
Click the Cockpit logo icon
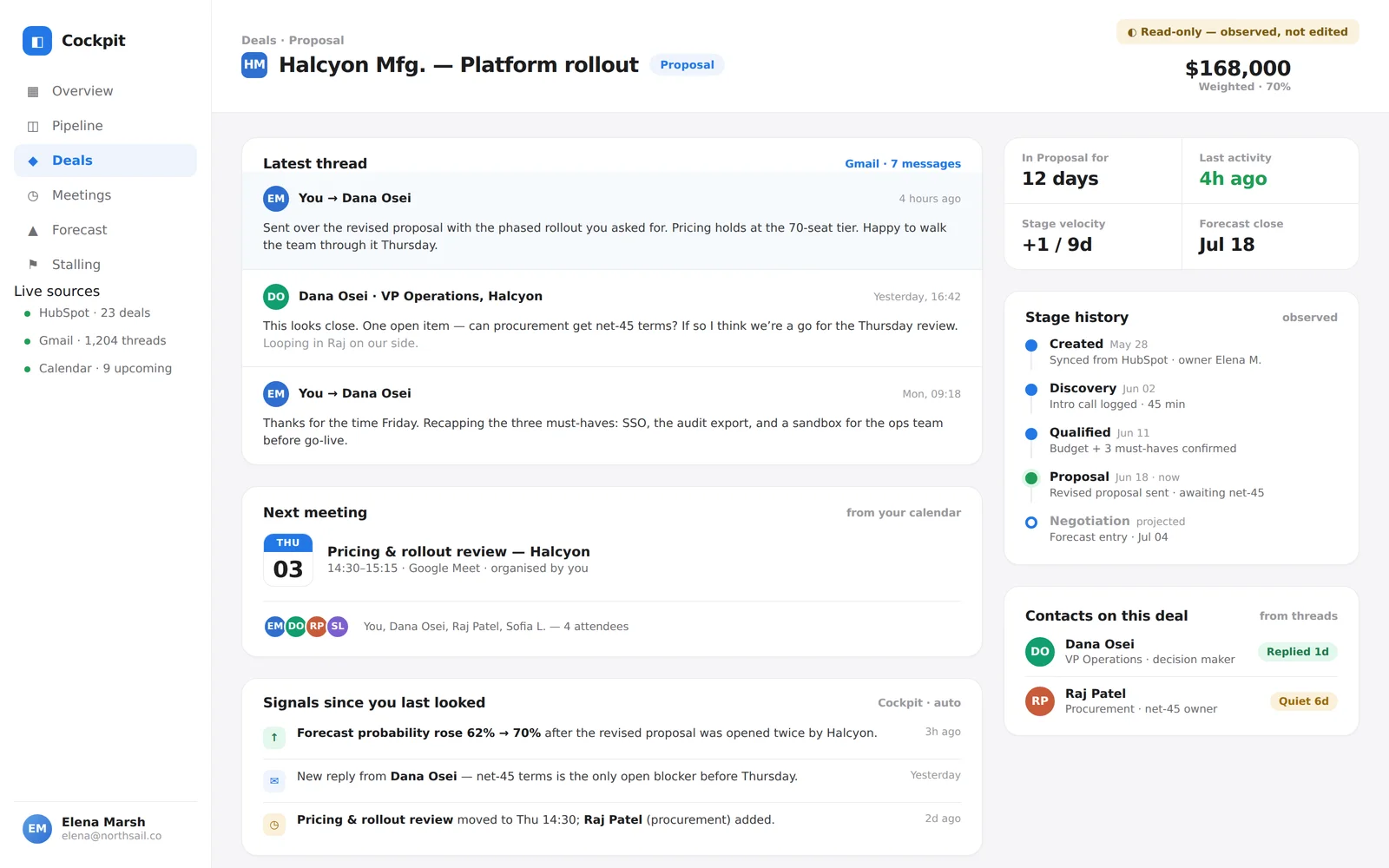[37, 41]
